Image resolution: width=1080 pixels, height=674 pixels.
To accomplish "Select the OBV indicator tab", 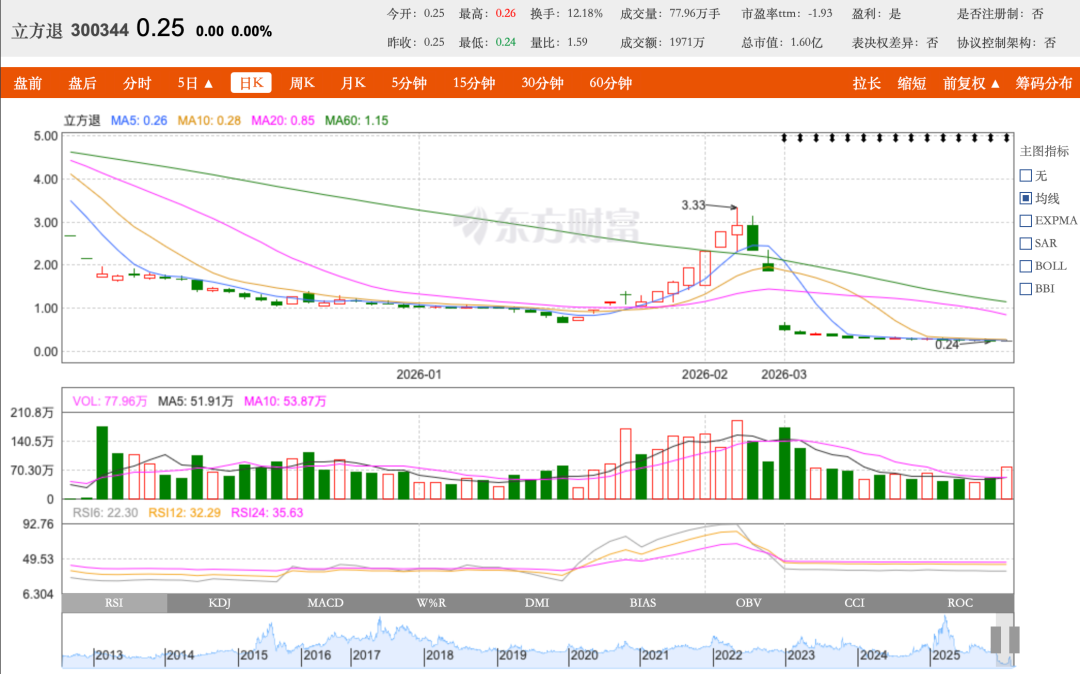I will tap(748, 603).
